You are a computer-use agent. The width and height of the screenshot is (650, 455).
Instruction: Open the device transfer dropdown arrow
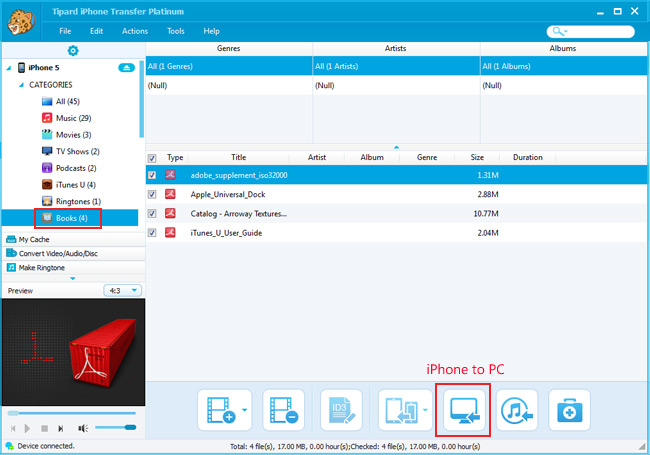(425, 410)
